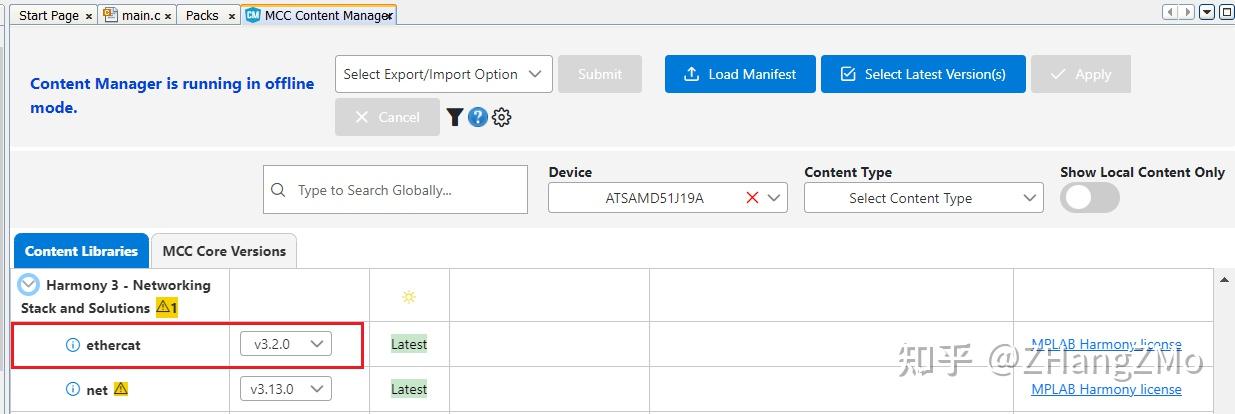
Task: Click the info icon beside ethercat
Action: (72, 345)
